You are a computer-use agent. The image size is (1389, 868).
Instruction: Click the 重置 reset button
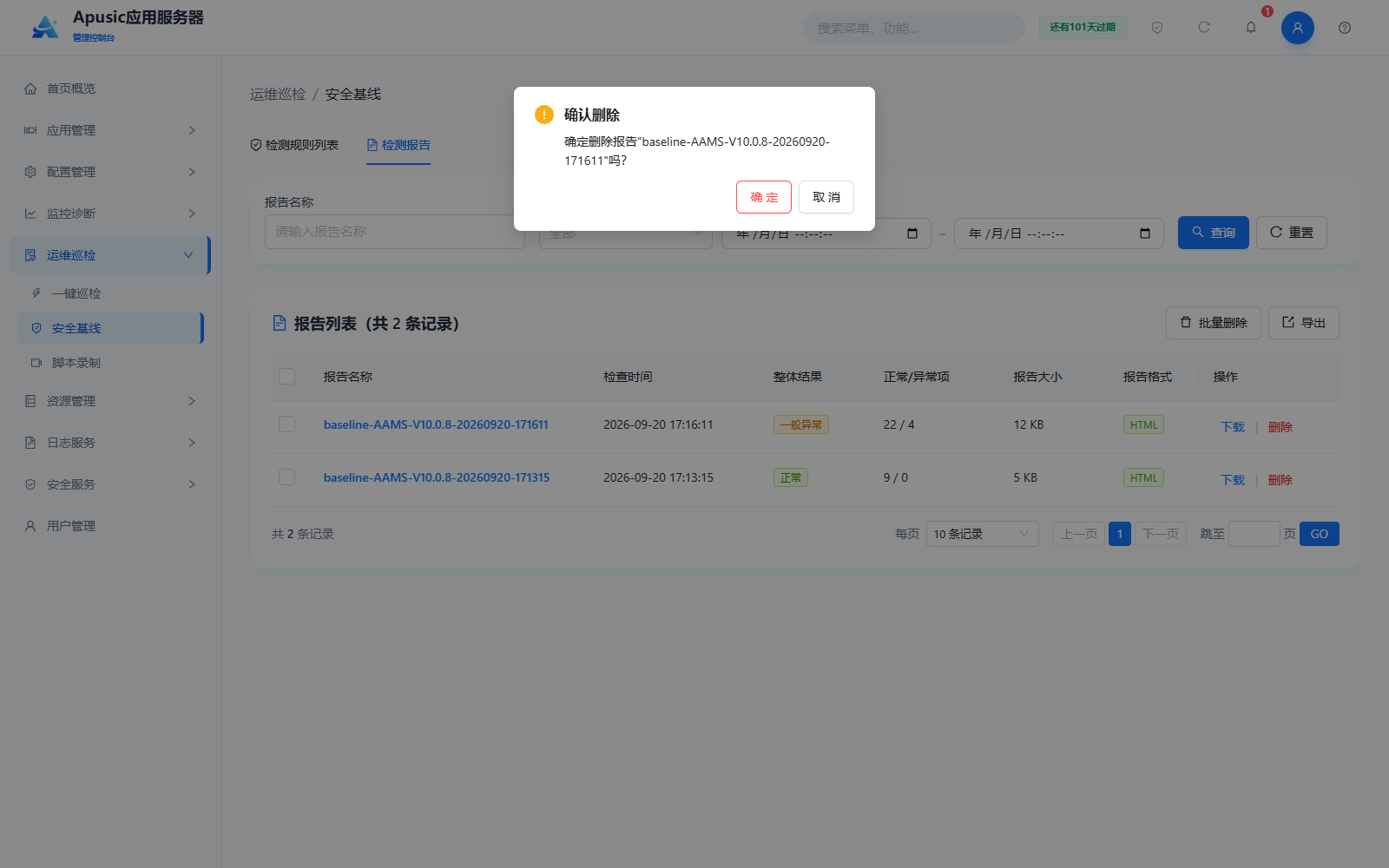1292,233
